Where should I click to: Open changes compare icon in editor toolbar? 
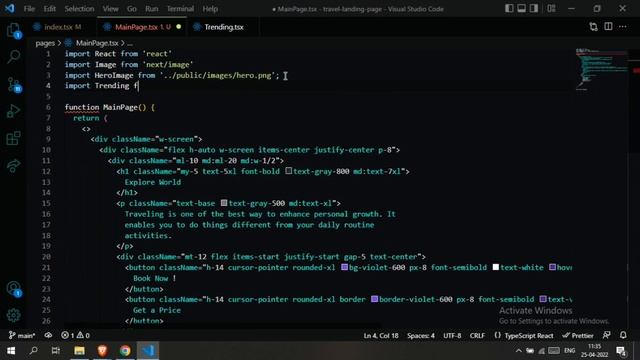point(593,27)
